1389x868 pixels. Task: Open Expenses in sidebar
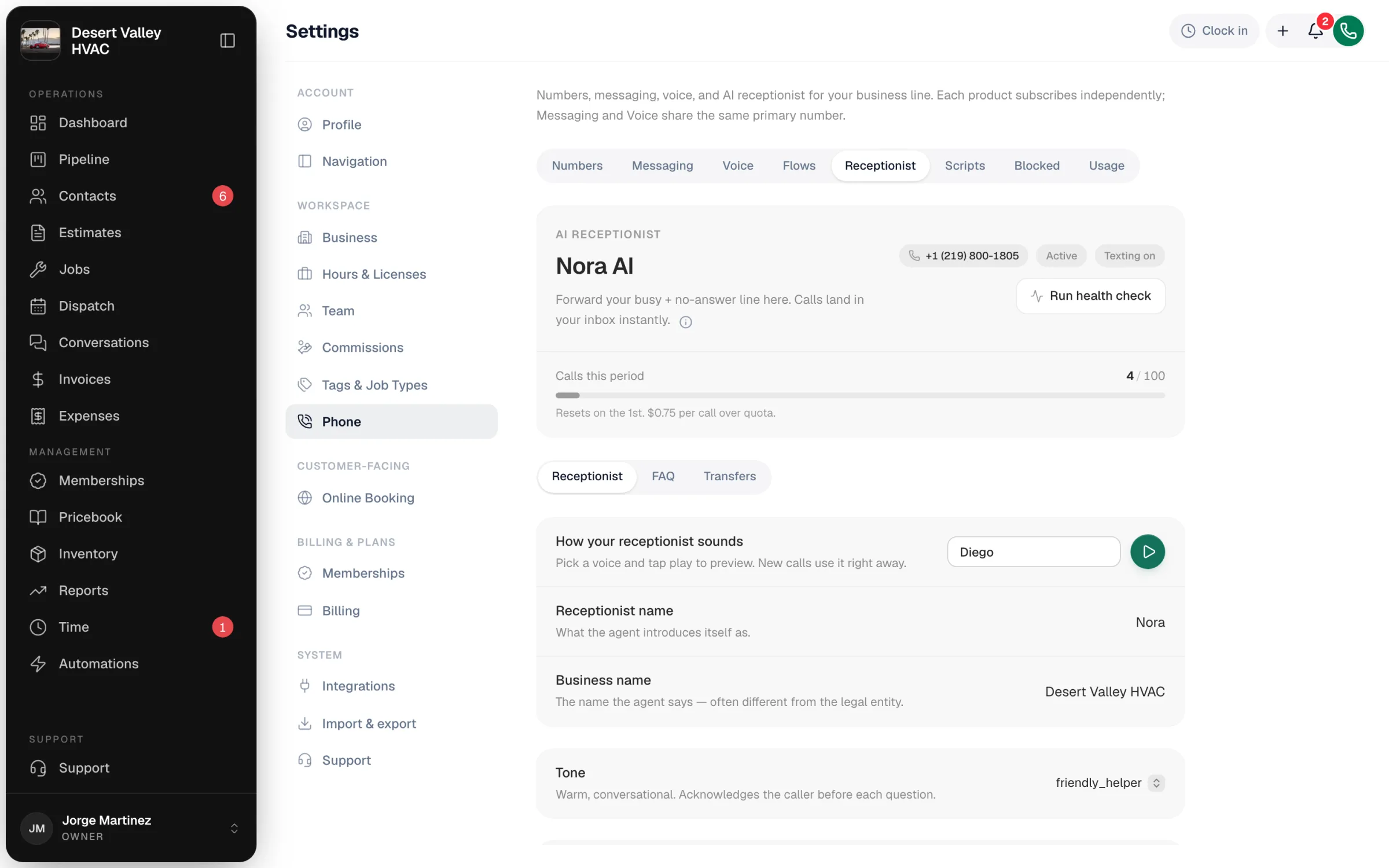coord(131,416)
